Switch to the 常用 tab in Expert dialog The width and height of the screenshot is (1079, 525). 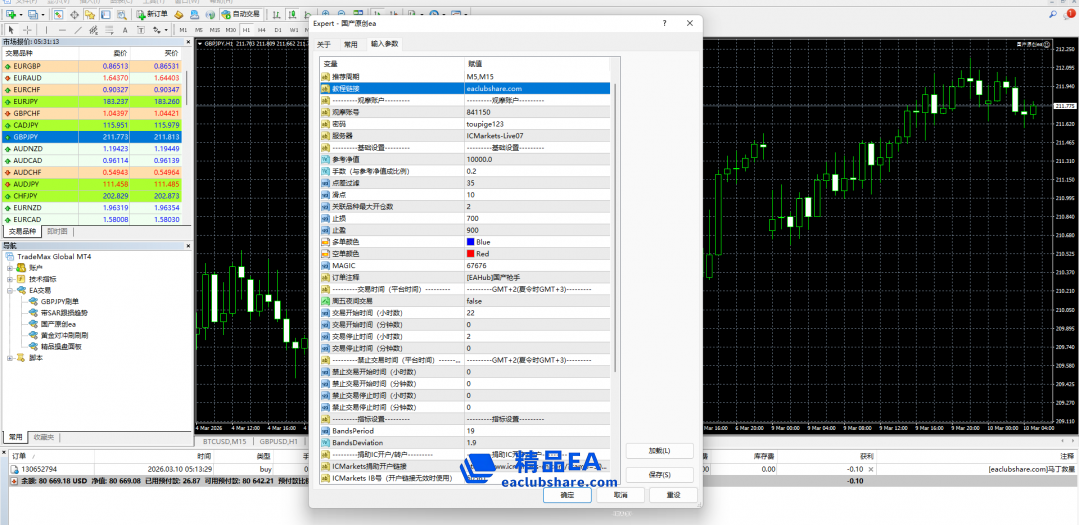click(x=350, y=44)
